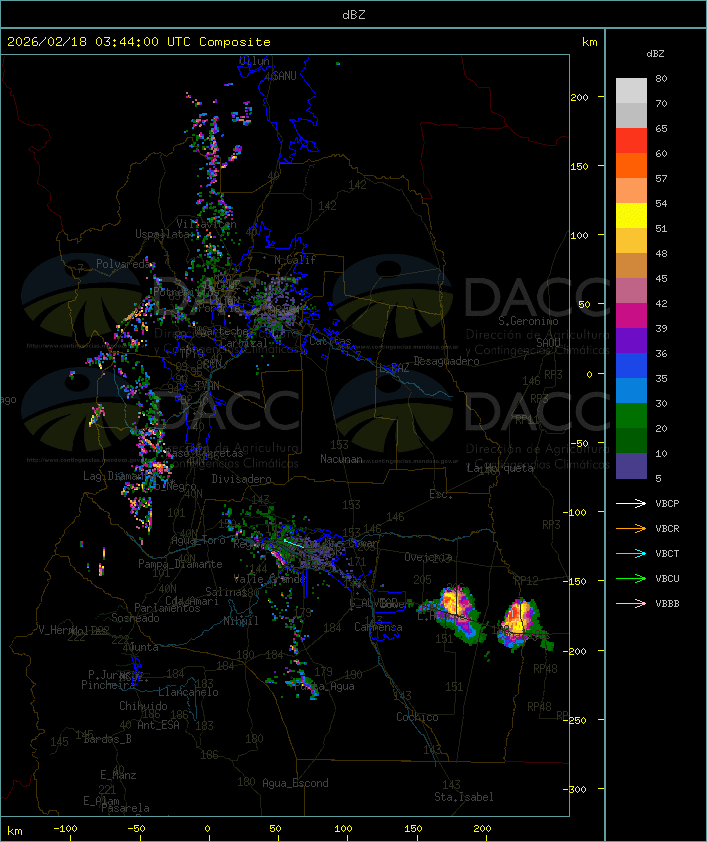Screen dimensions: 707x842
Task: Click the Divisadero place label
Action: pyautogui.click(x=241, y=478)
